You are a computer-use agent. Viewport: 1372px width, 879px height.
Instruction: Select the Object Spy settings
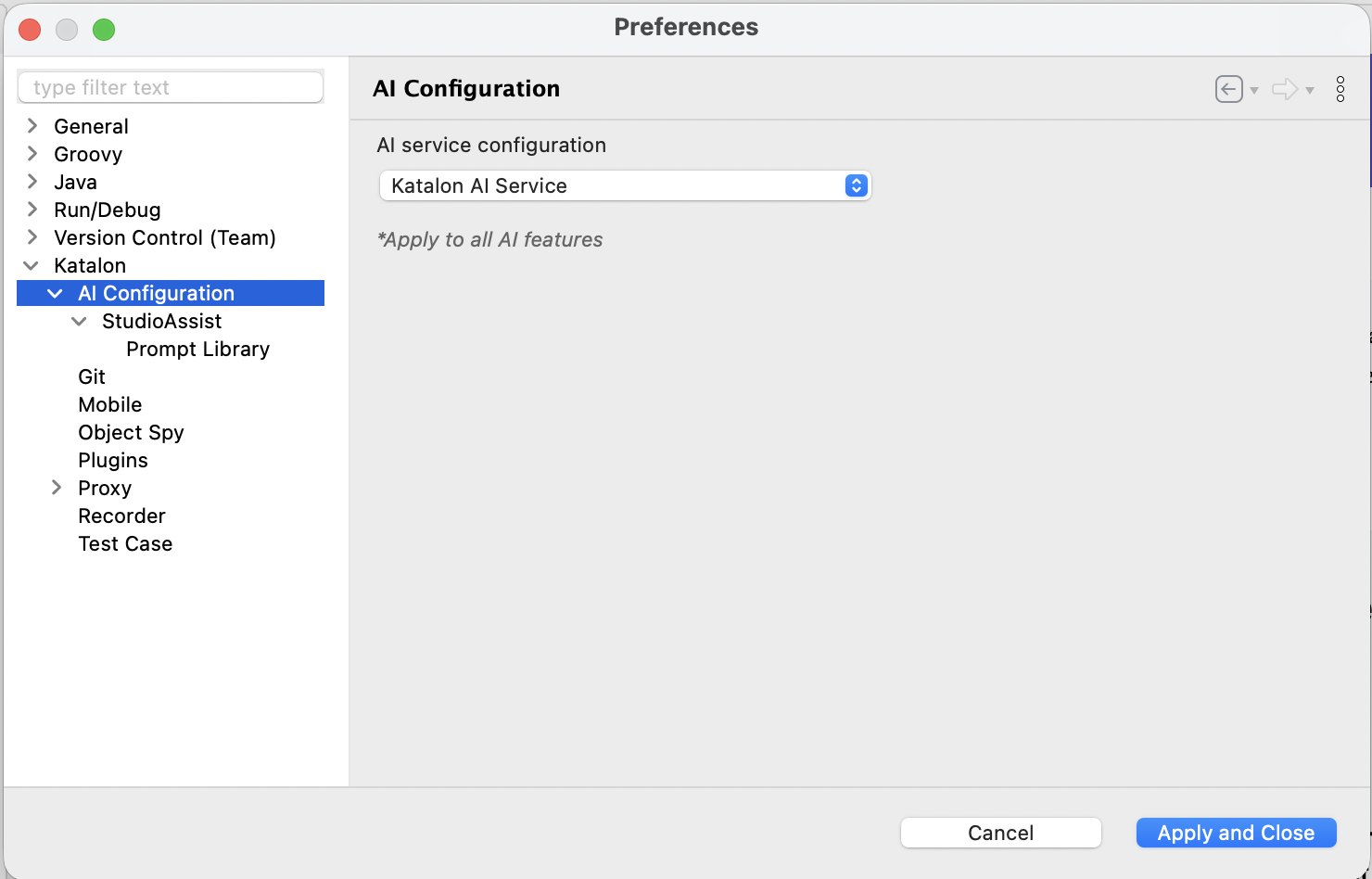pyautogui.click(x=131, y=432)
